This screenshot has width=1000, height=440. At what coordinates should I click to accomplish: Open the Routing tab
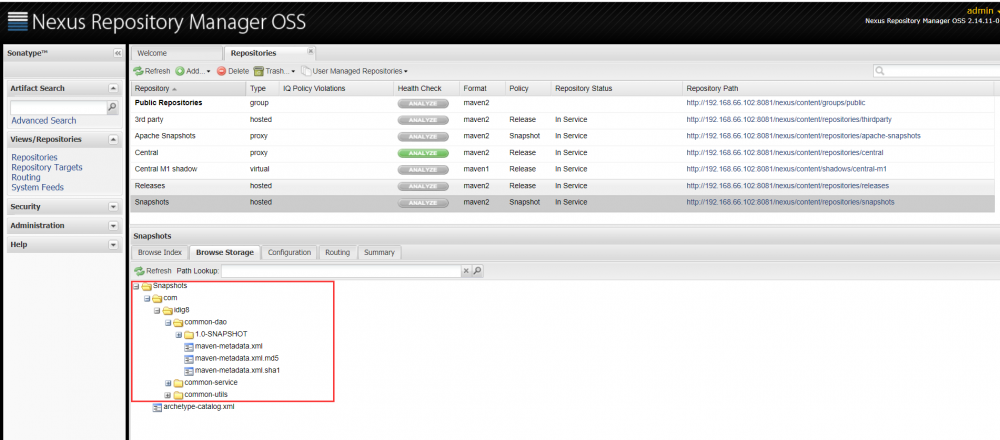coord(337,253)
